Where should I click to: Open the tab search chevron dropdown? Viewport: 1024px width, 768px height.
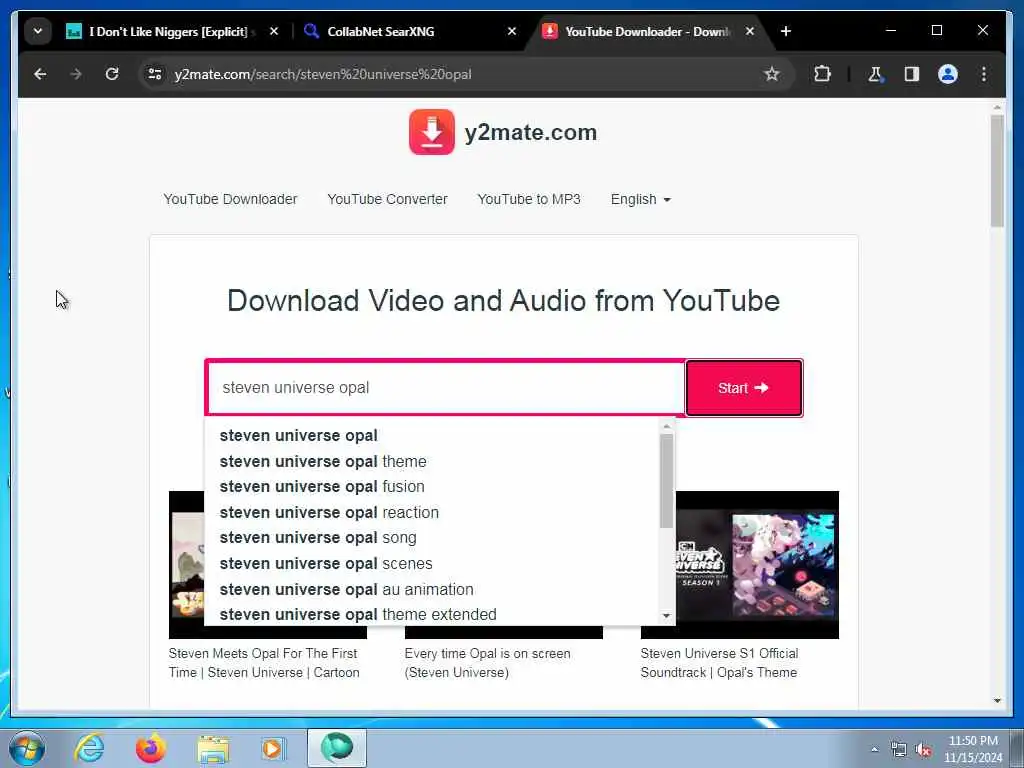point(38,31)
